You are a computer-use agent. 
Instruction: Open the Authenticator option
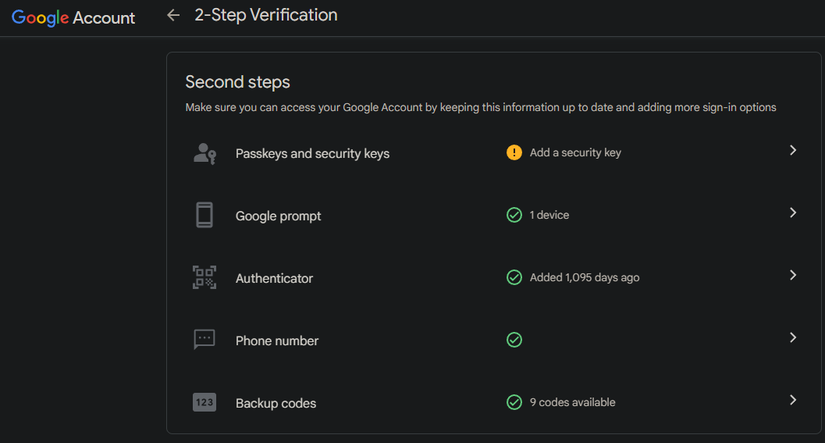pyautogui.click(x=274, y=278)
